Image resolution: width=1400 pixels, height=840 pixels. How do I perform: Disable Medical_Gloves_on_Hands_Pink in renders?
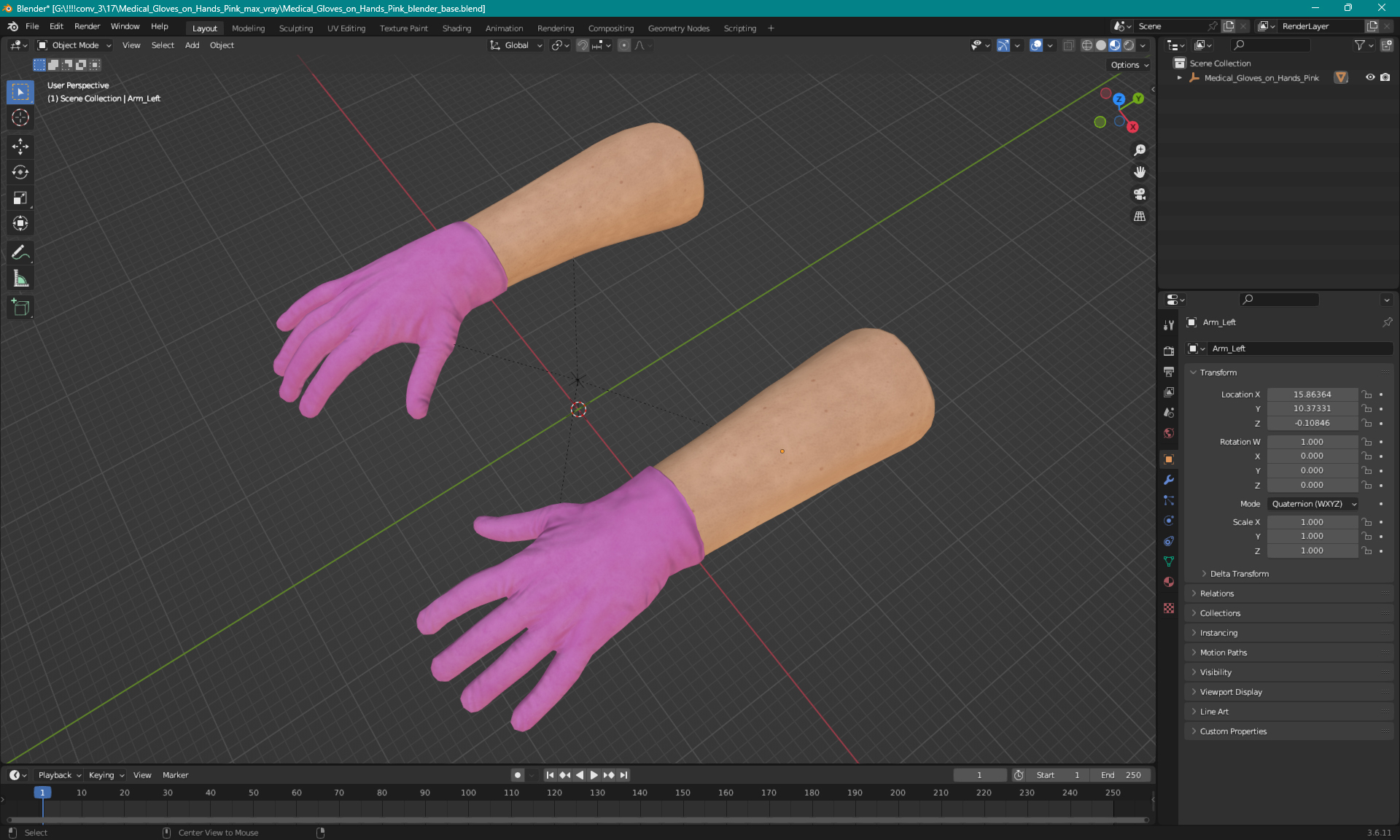(x=1385, y=77)
